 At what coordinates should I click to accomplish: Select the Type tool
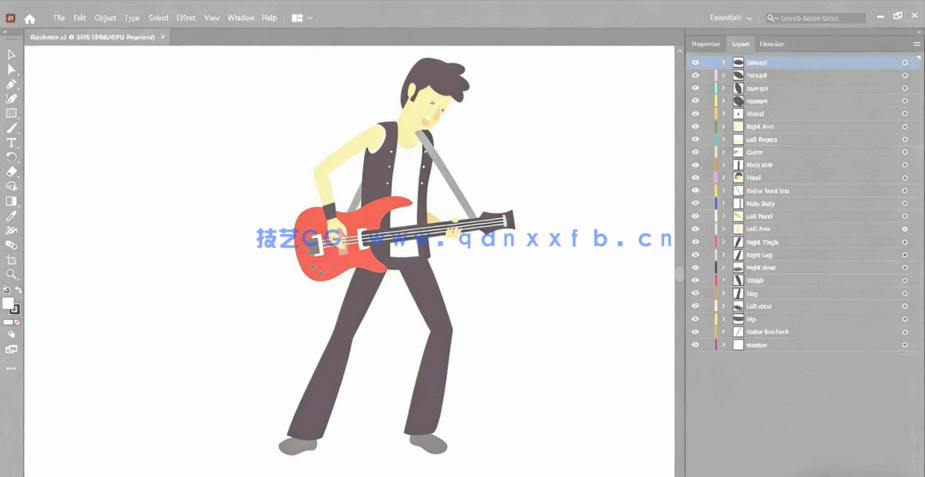(11, 143)
